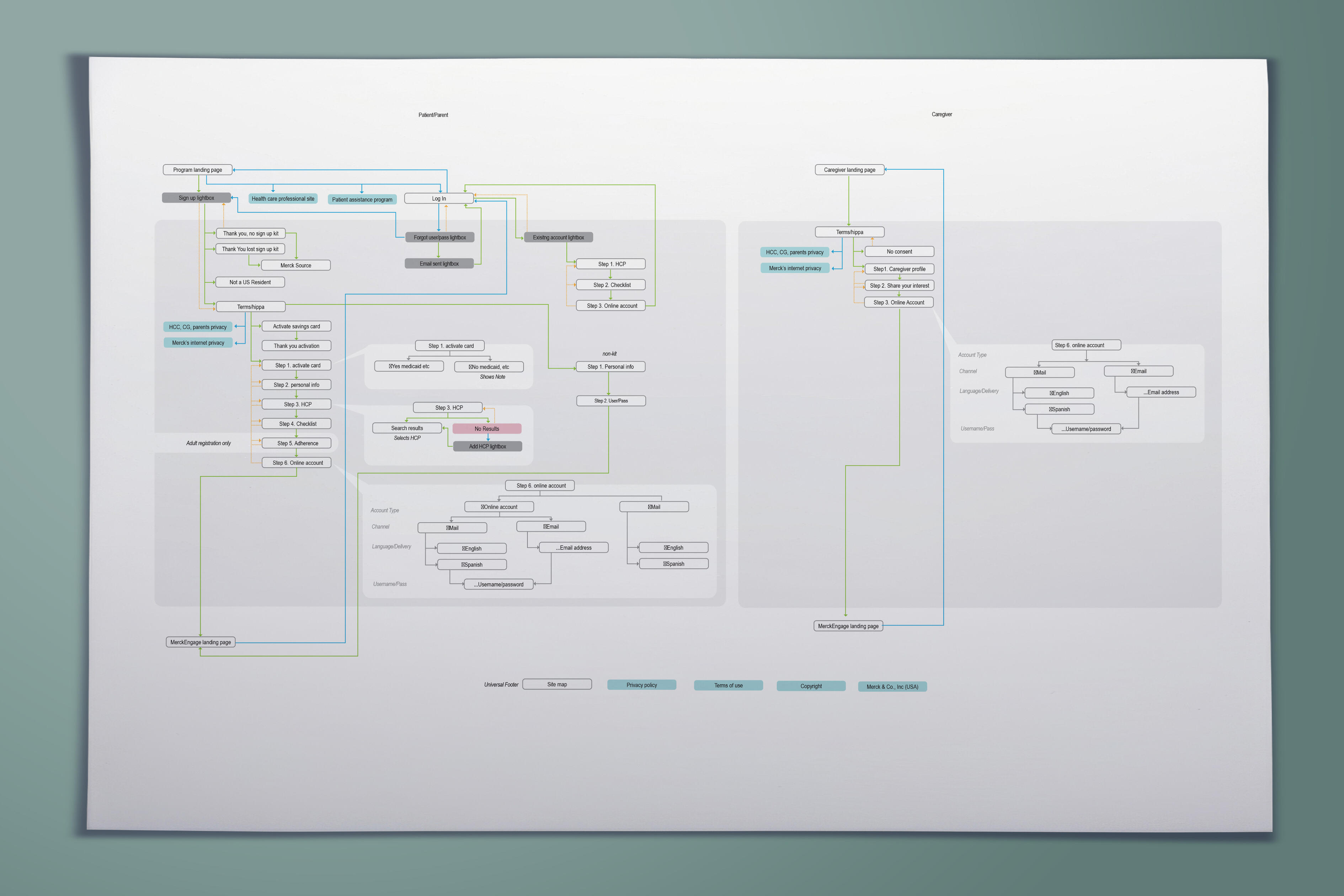Open the Patient assistance program link
1344x896 pixels.
pyautogui.click(x=362, y=199)
